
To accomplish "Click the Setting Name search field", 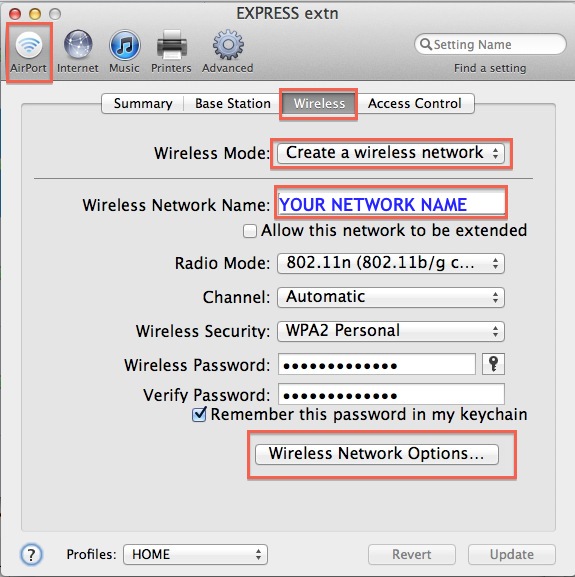I will [x=490, y=44].
